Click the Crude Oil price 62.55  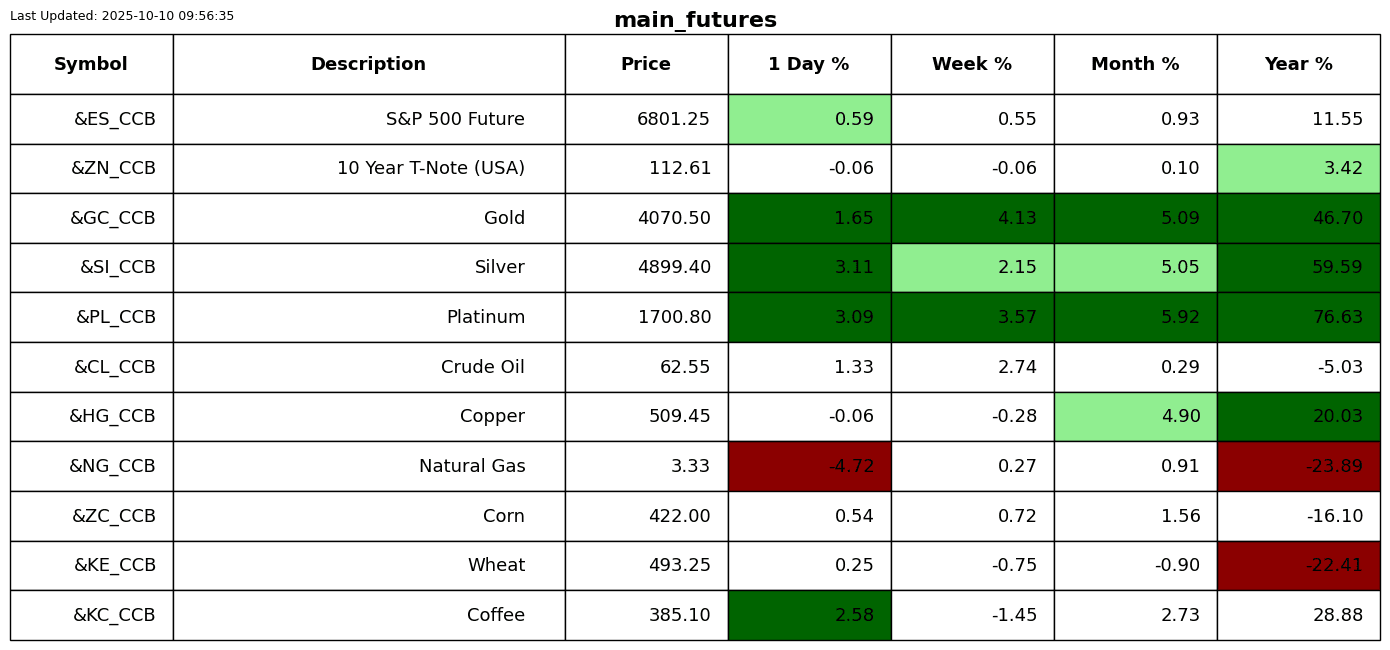coord(685,368)
